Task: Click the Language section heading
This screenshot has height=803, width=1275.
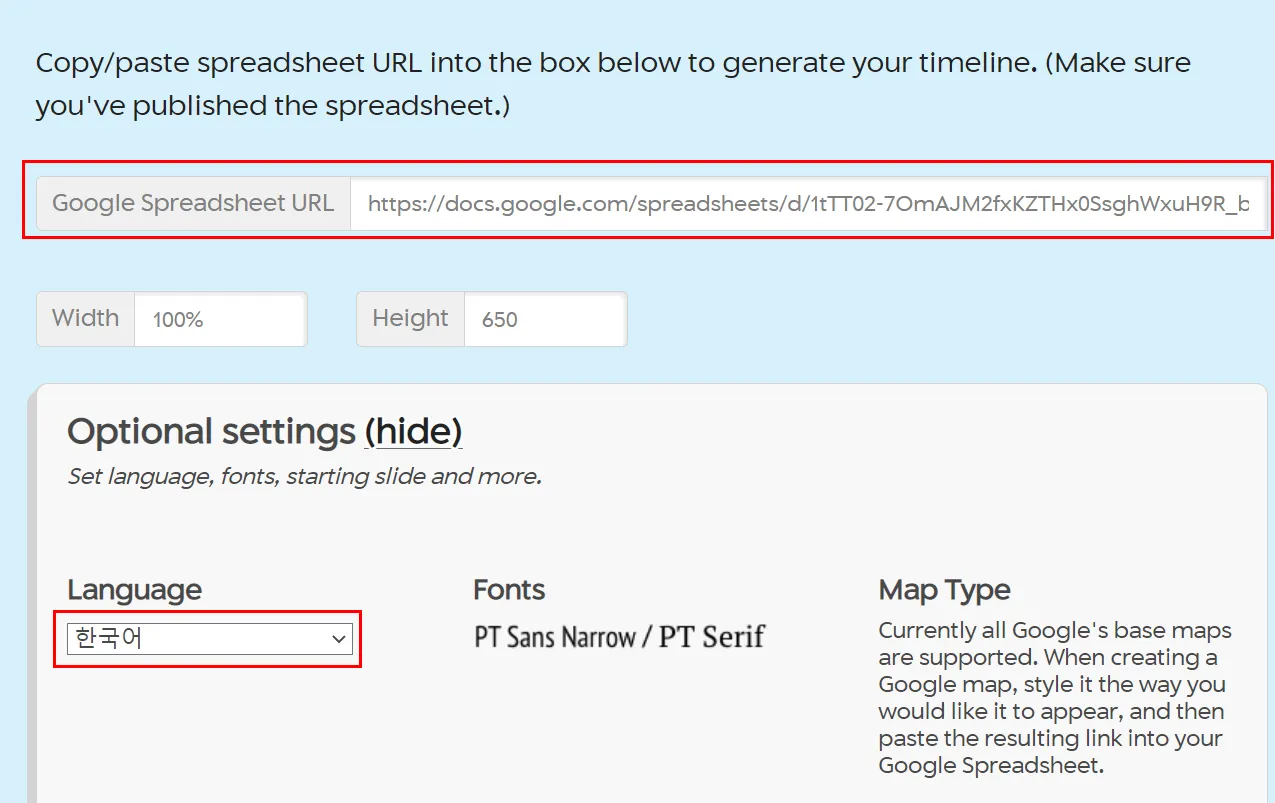Action: [x=134, y=590]
